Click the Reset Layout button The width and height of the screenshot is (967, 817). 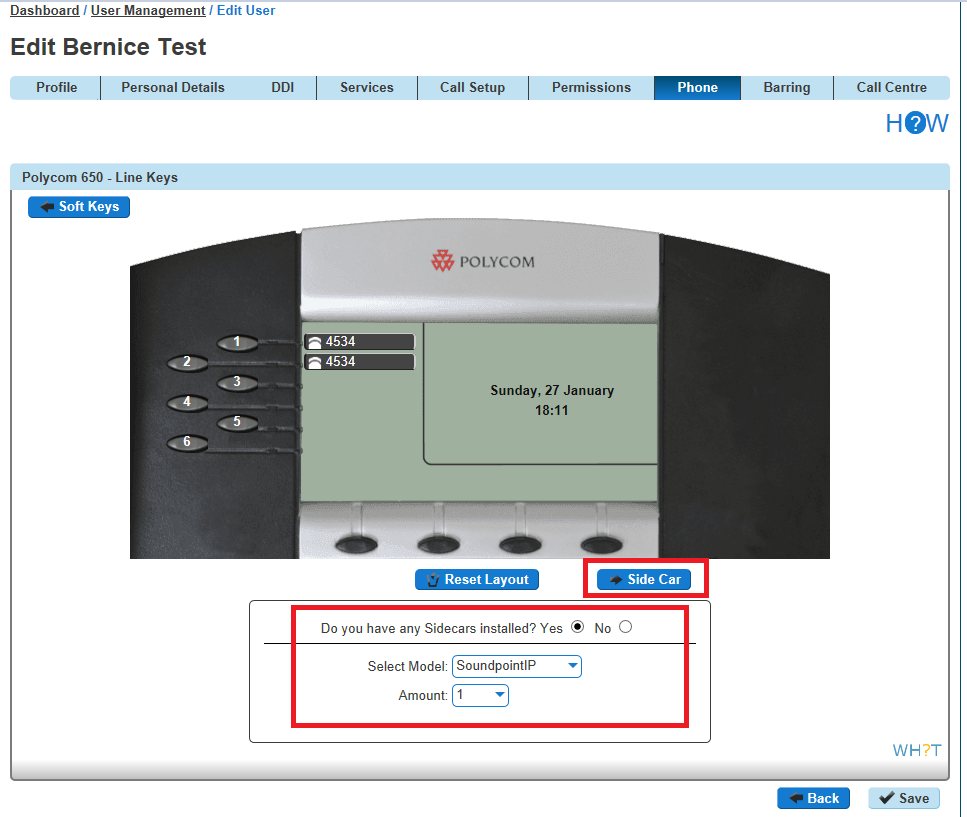point(477,580)
